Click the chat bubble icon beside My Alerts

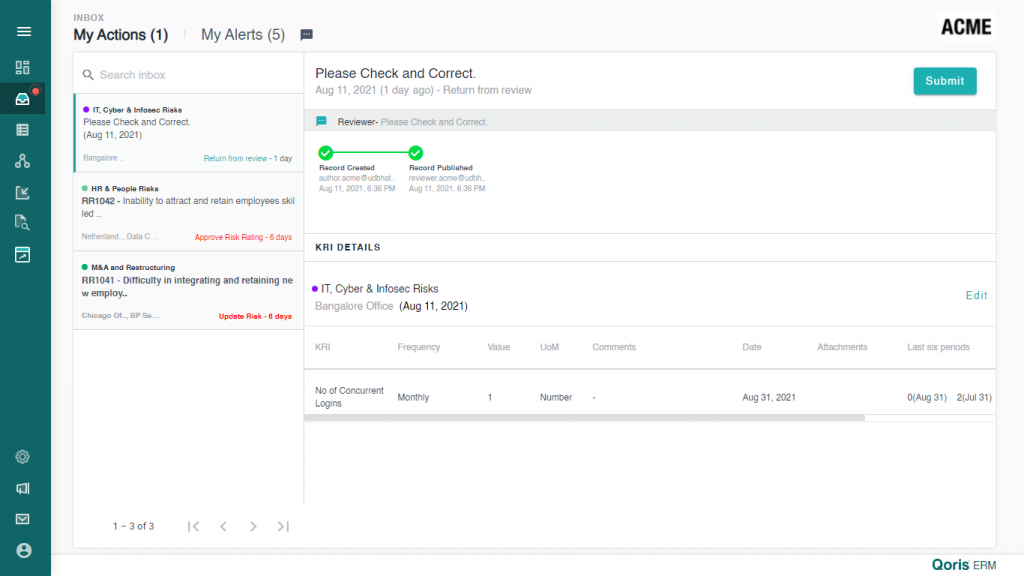pos(306,35)
